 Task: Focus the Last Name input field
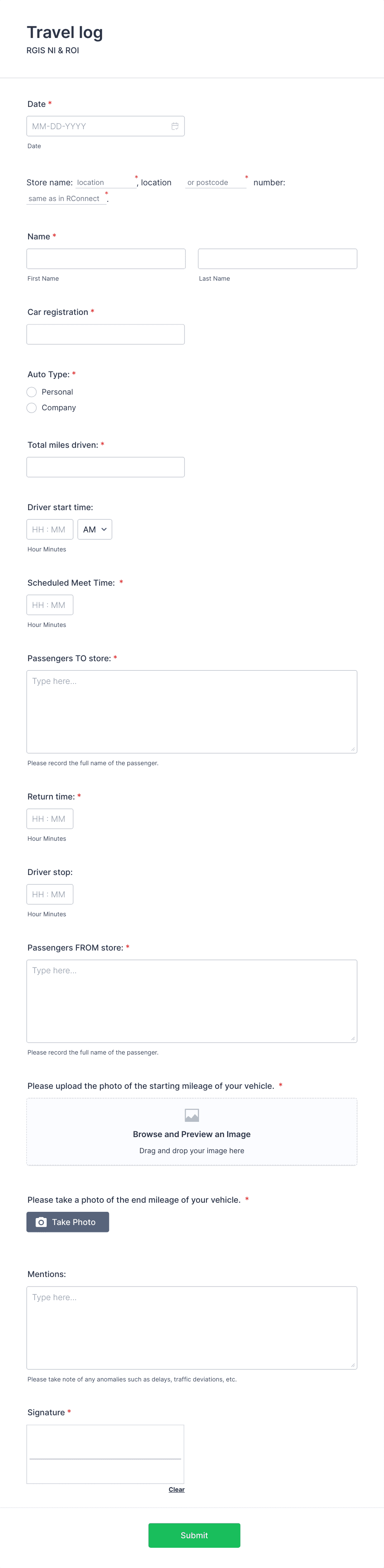click(277, 259)
